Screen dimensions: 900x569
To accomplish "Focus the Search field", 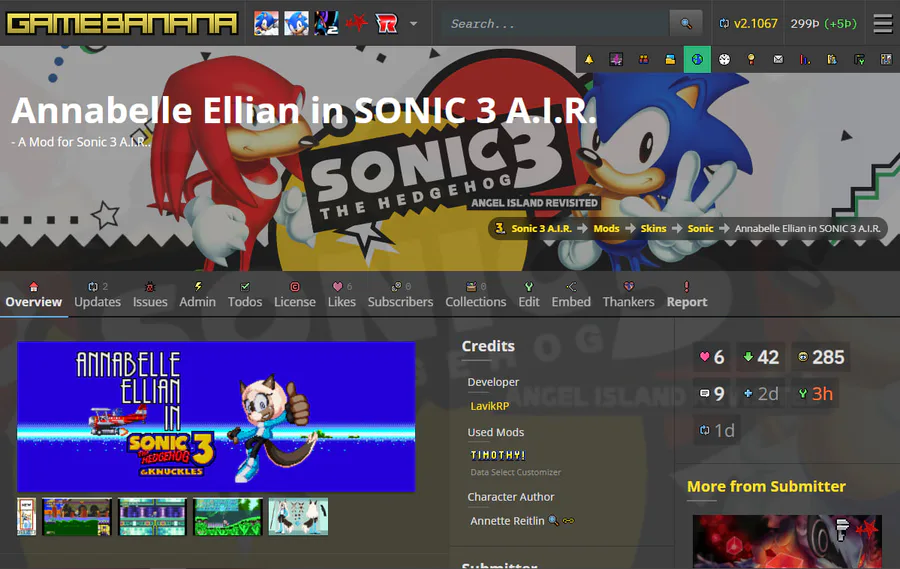I will (556, 24).
